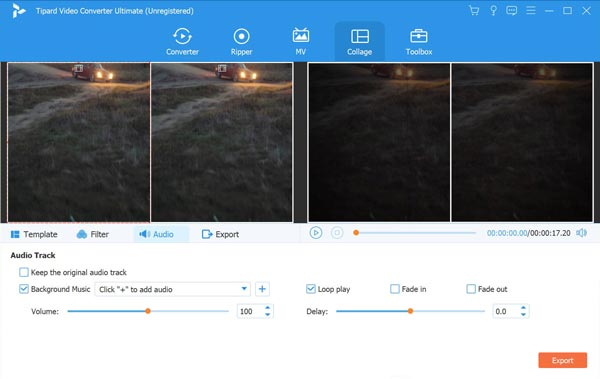Stop the preview playback
The height and width of the screenshot is (379, 600).
(x=337, y=233)
